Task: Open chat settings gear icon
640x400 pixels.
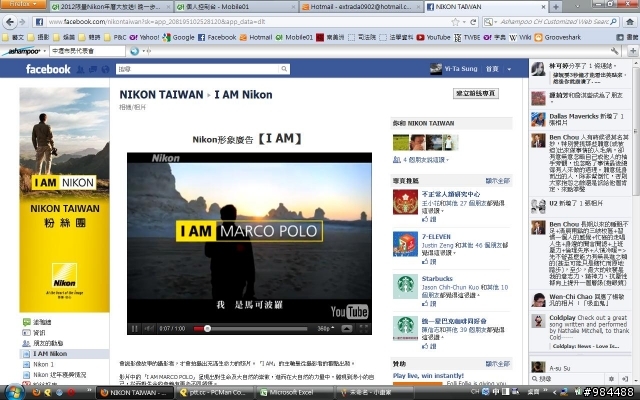Action: coord(611,379)
